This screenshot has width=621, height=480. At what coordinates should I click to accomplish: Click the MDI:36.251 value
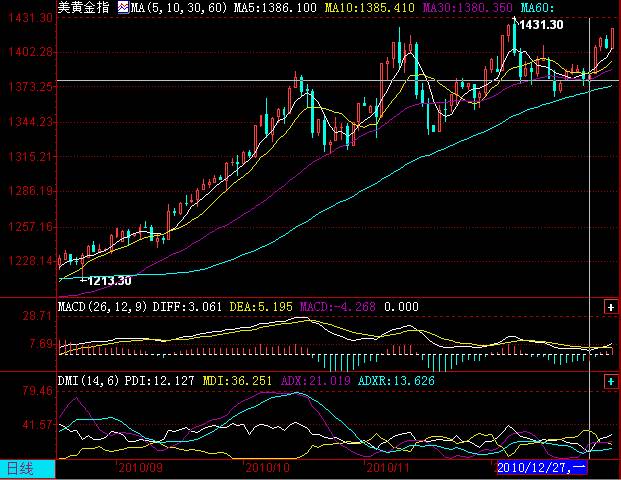pyautogui.click(x=237, y=381)
